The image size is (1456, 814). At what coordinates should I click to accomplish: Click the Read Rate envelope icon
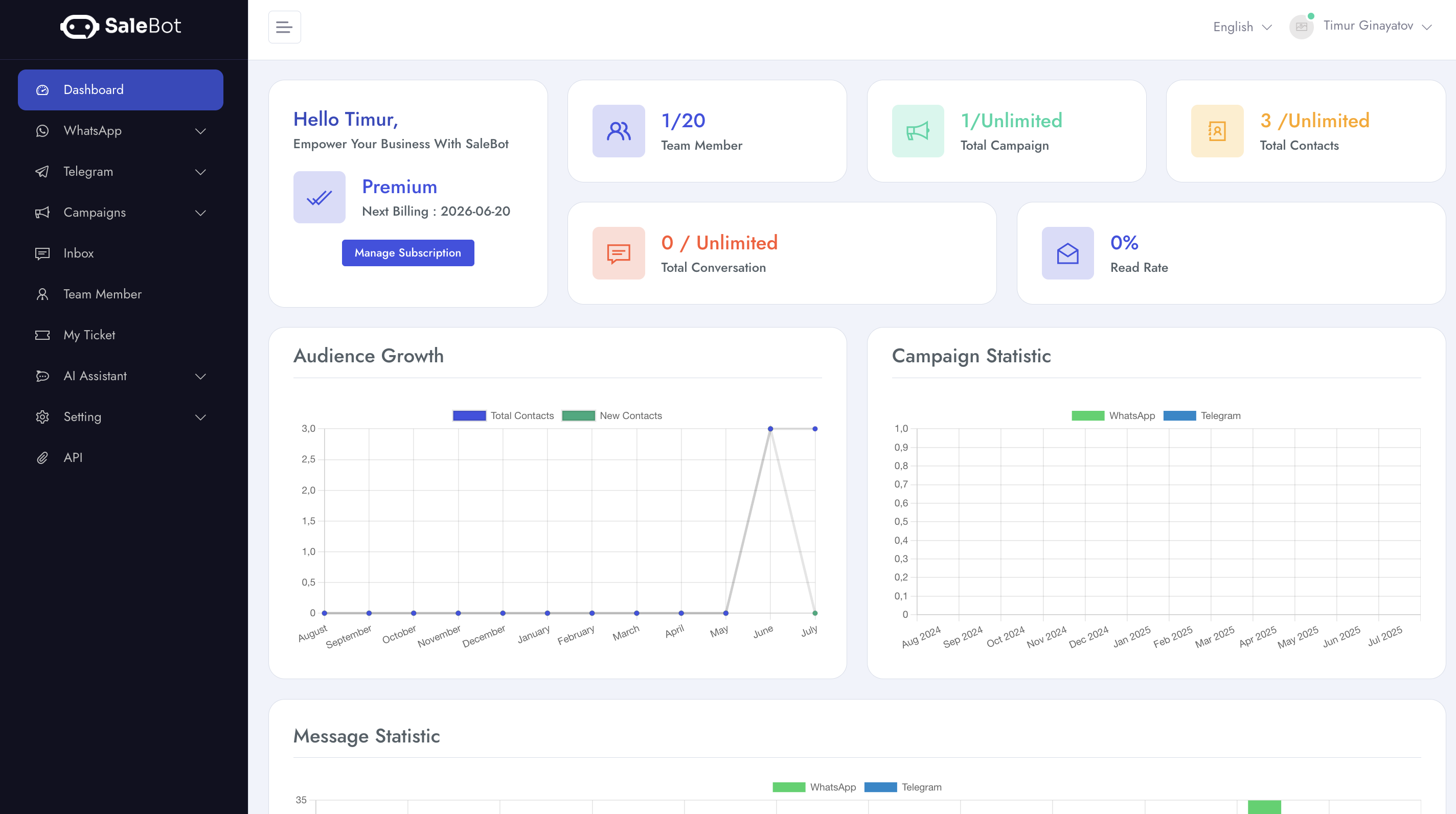(x=1067, y=253)
